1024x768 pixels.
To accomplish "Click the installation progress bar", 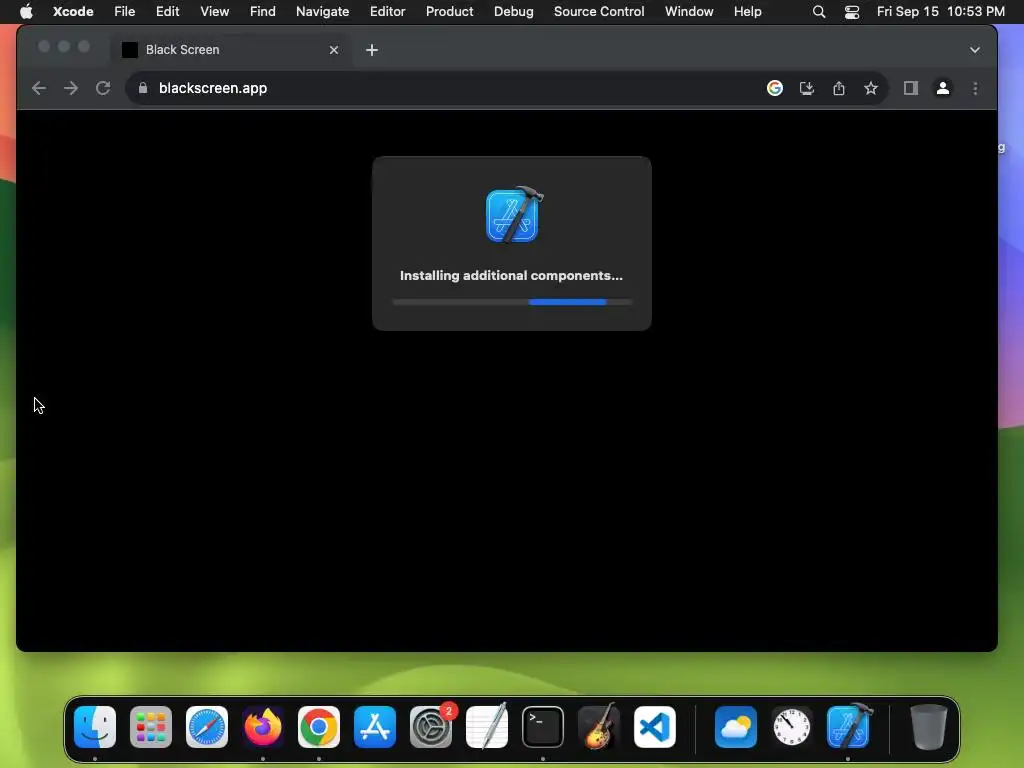I will (x=512, y=302).
